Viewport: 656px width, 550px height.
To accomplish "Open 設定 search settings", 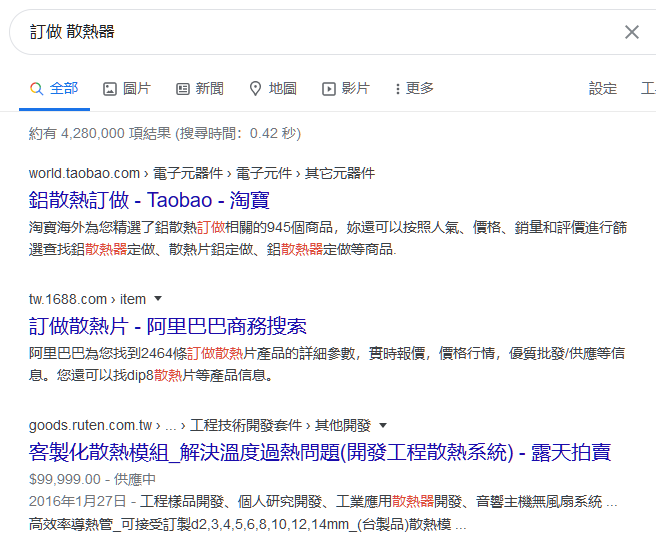I will pyautogui.click(x=603, y=89).
